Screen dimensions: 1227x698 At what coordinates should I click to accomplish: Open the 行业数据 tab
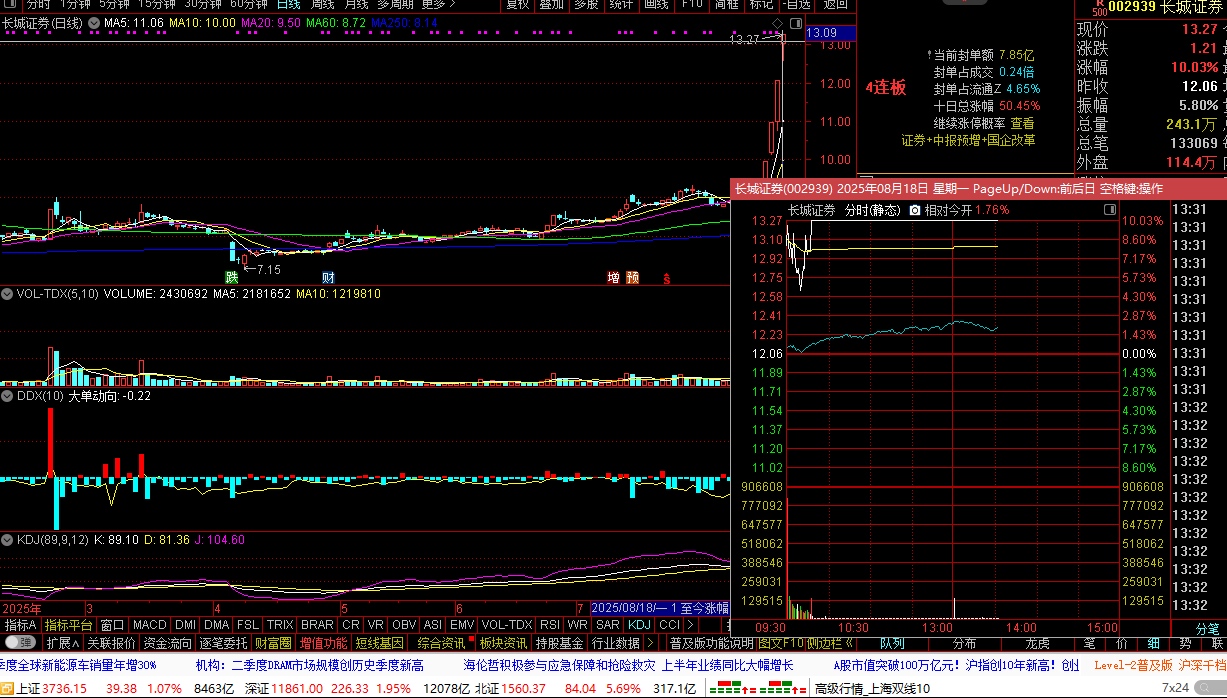pyautogui.click(x=616, y=643)
